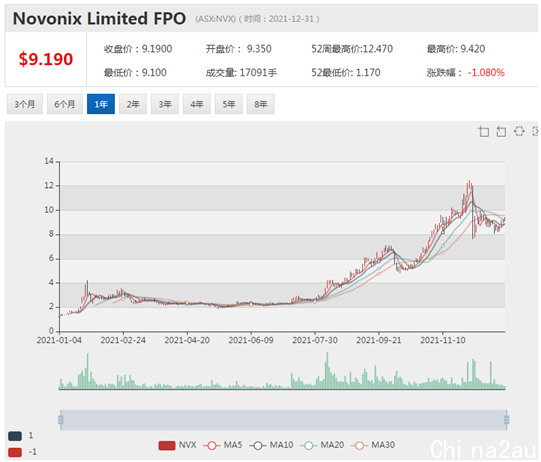Click the -1.080% change percentage
This screenshot has width=541, height=462.
pos(486,73)
